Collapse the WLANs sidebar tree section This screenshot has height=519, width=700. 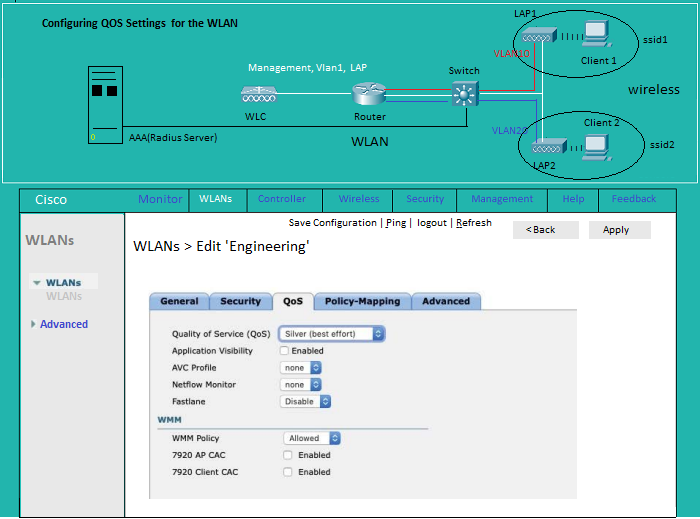pyautogui.click(x=37, y=283)
